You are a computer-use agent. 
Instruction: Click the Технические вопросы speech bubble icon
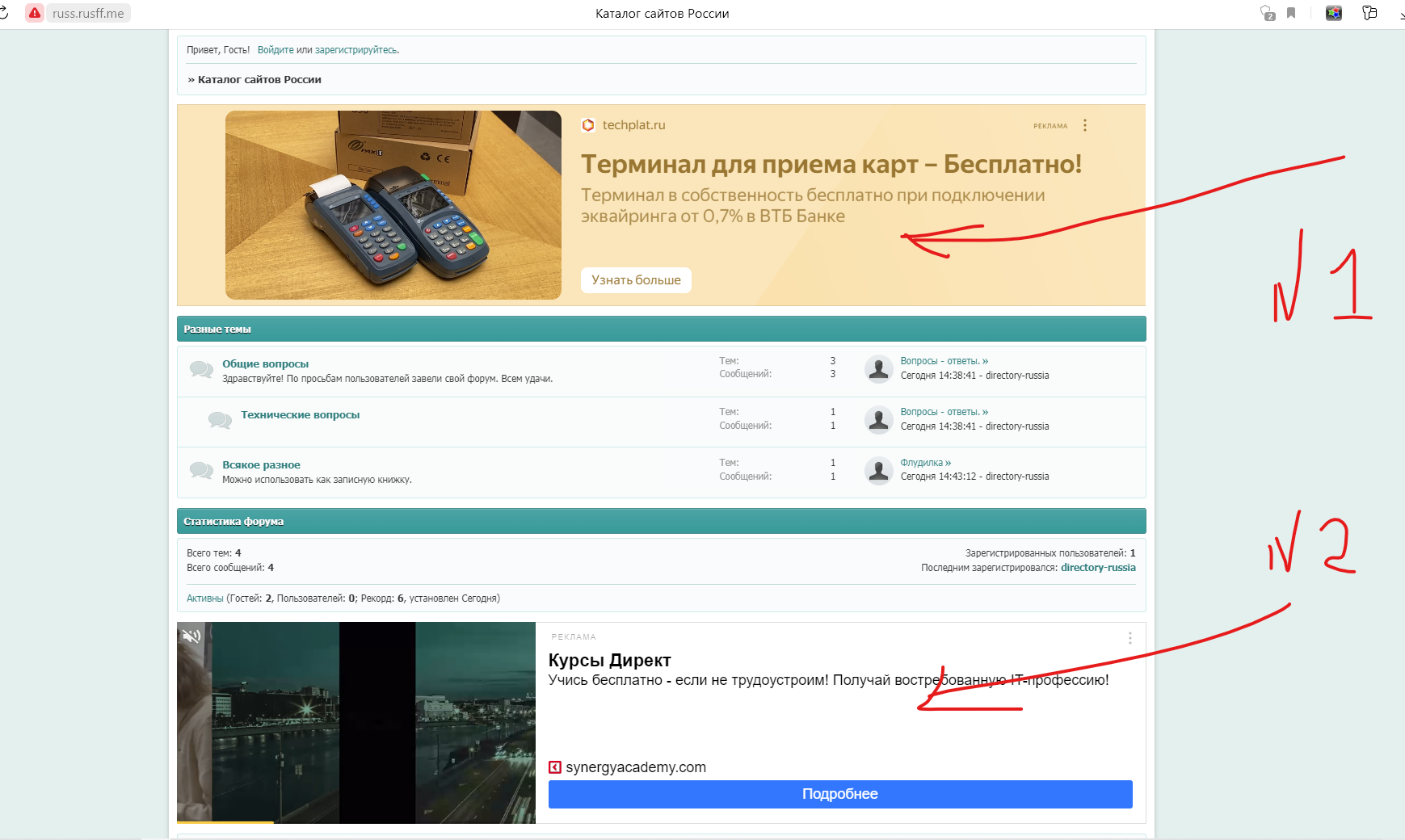(x=220, y=420)
